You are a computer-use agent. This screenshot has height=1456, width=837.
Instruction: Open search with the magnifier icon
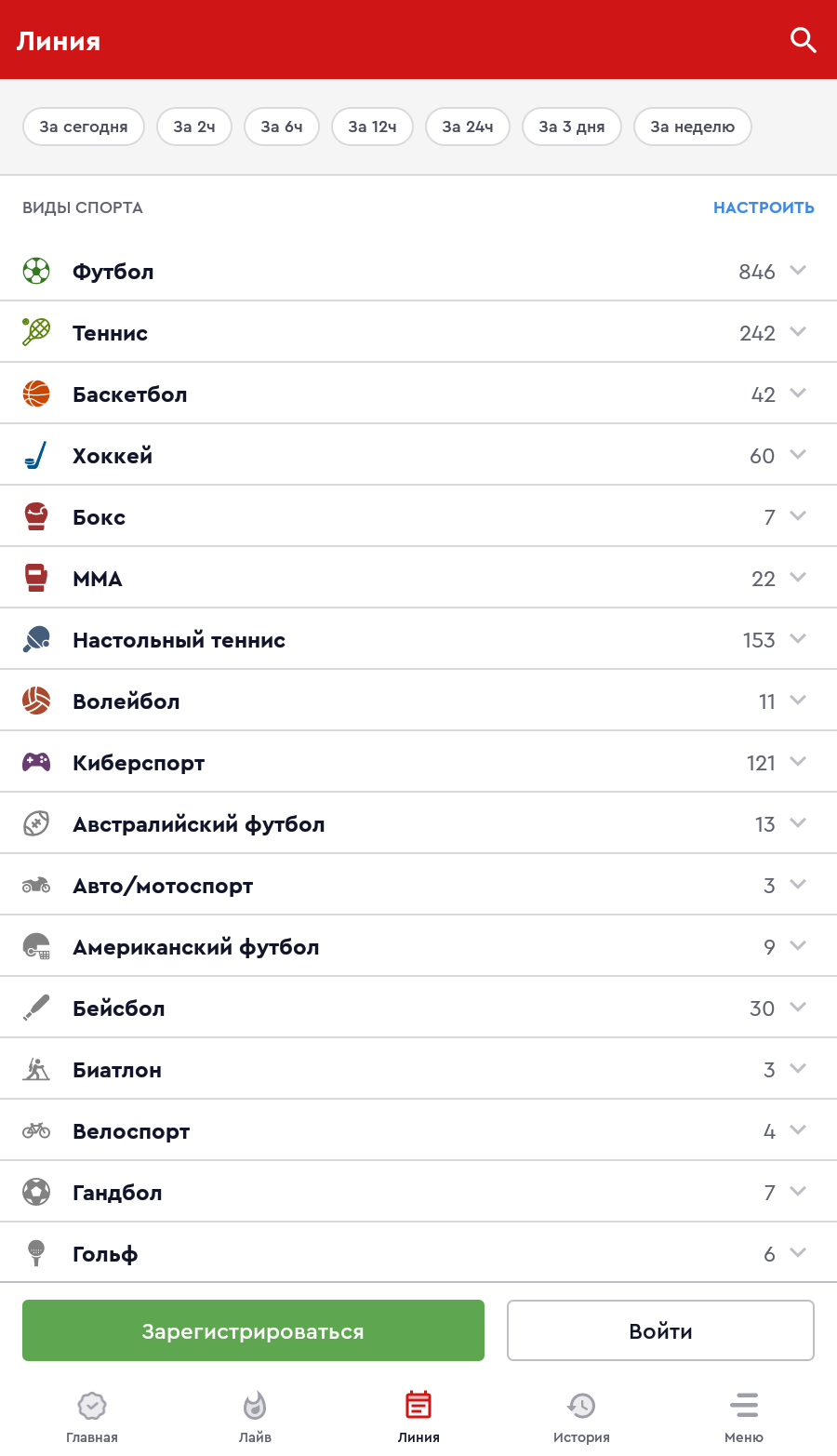pyautogui.click(x=803, y=40)
